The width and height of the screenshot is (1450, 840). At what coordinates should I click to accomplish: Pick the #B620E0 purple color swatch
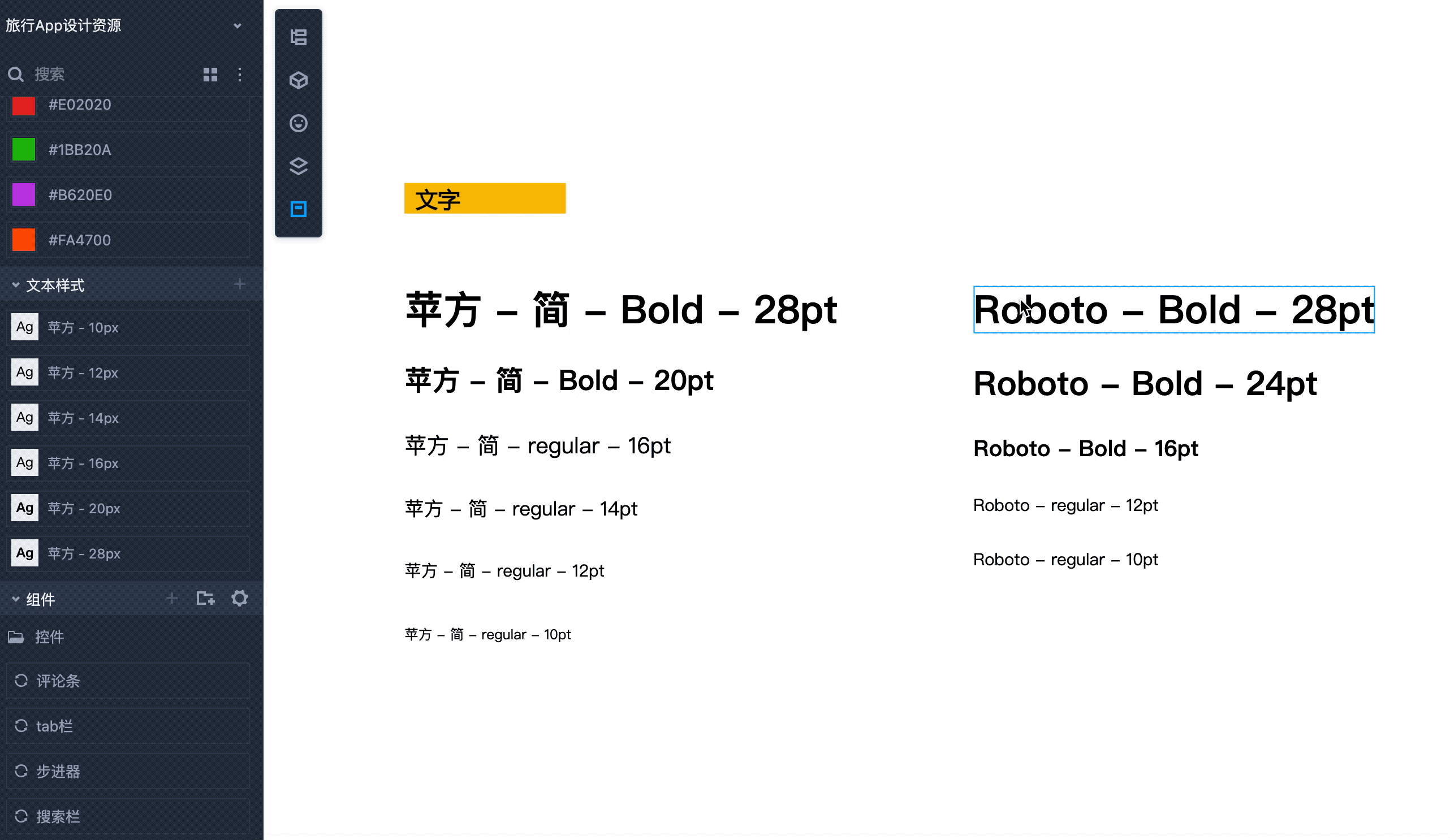pyautogui.click(x=24, y=195)
